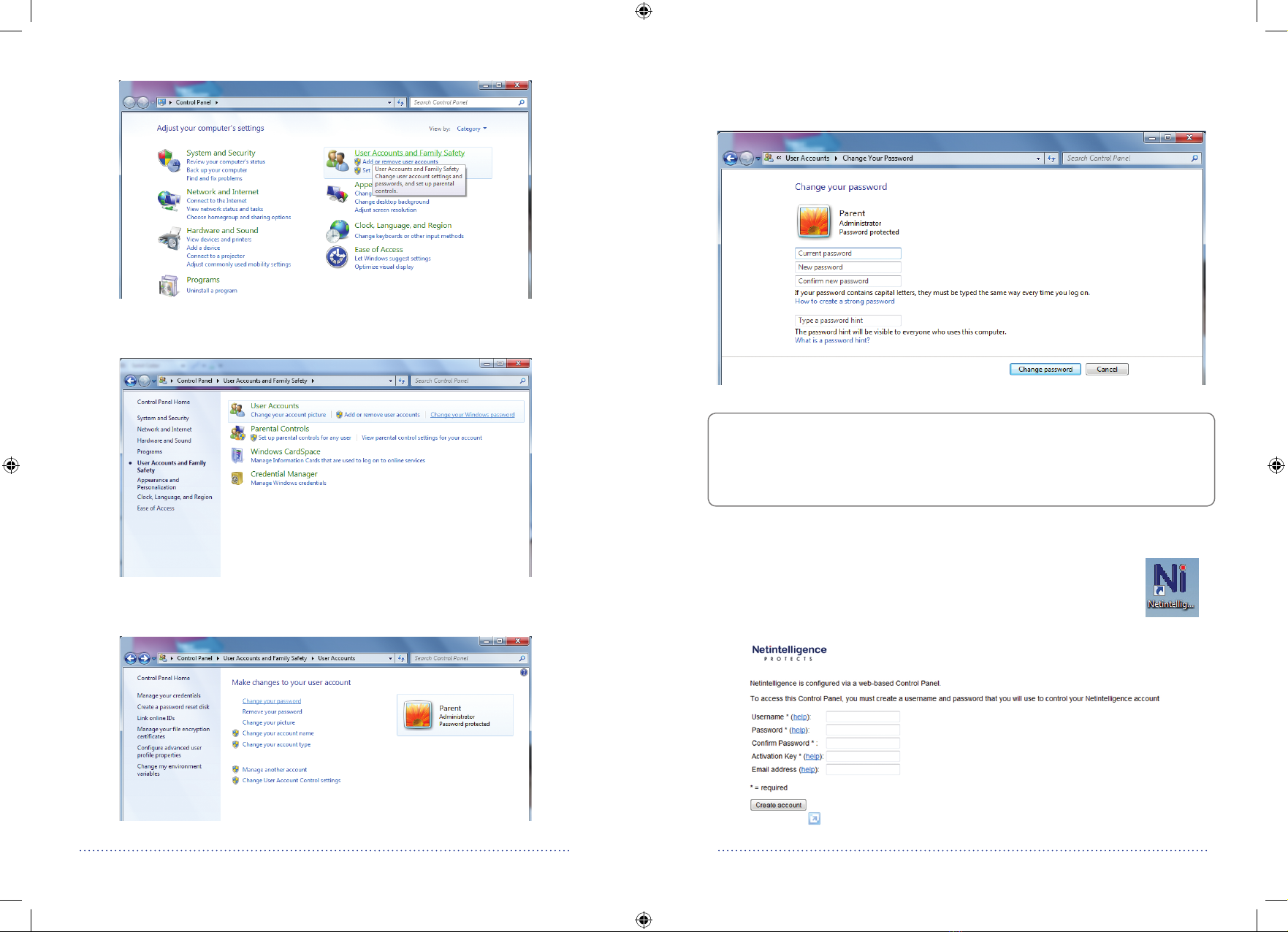
Task: Expand the View by Category dropdown
Action: (472, 129)
